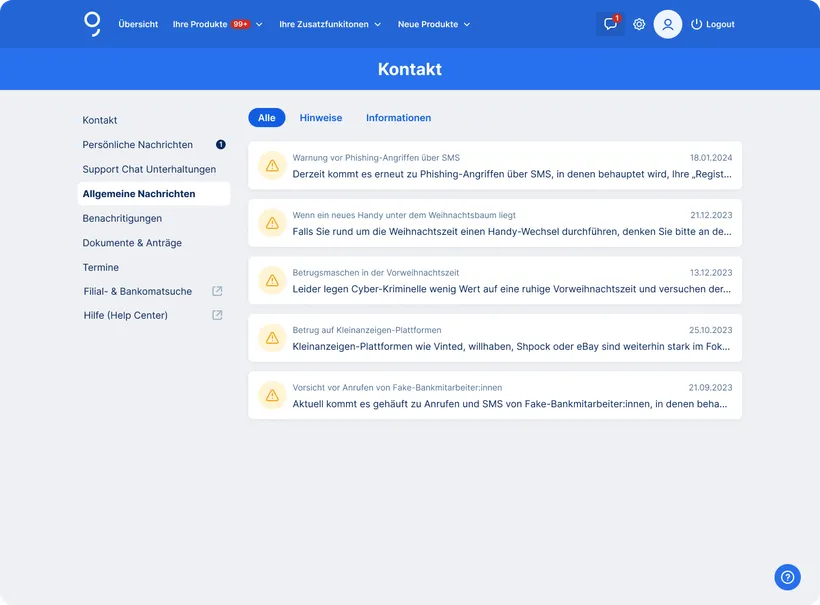The height and width of the screenshot is (605, 820).
Task: Open Filial- & Bankomatsuche link
Action: tap(138, 291)
